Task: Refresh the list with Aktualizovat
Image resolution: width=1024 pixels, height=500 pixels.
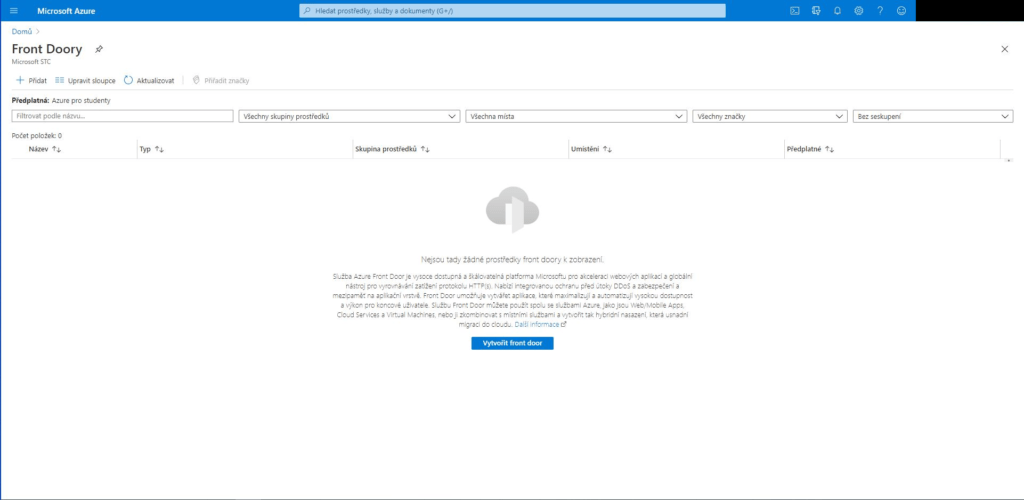Action: [x=149, y=80]
